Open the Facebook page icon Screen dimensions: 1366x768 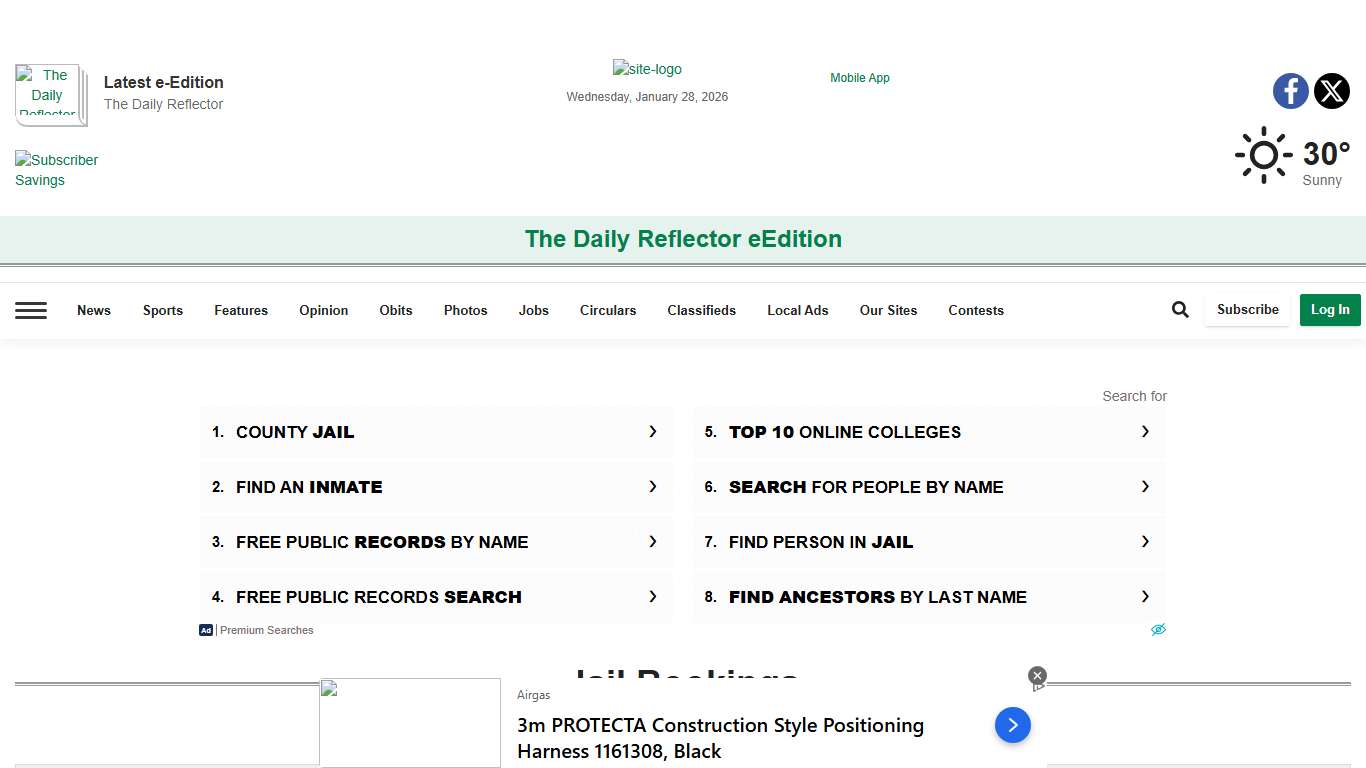pyautogui.click(x=1290, y=91)
